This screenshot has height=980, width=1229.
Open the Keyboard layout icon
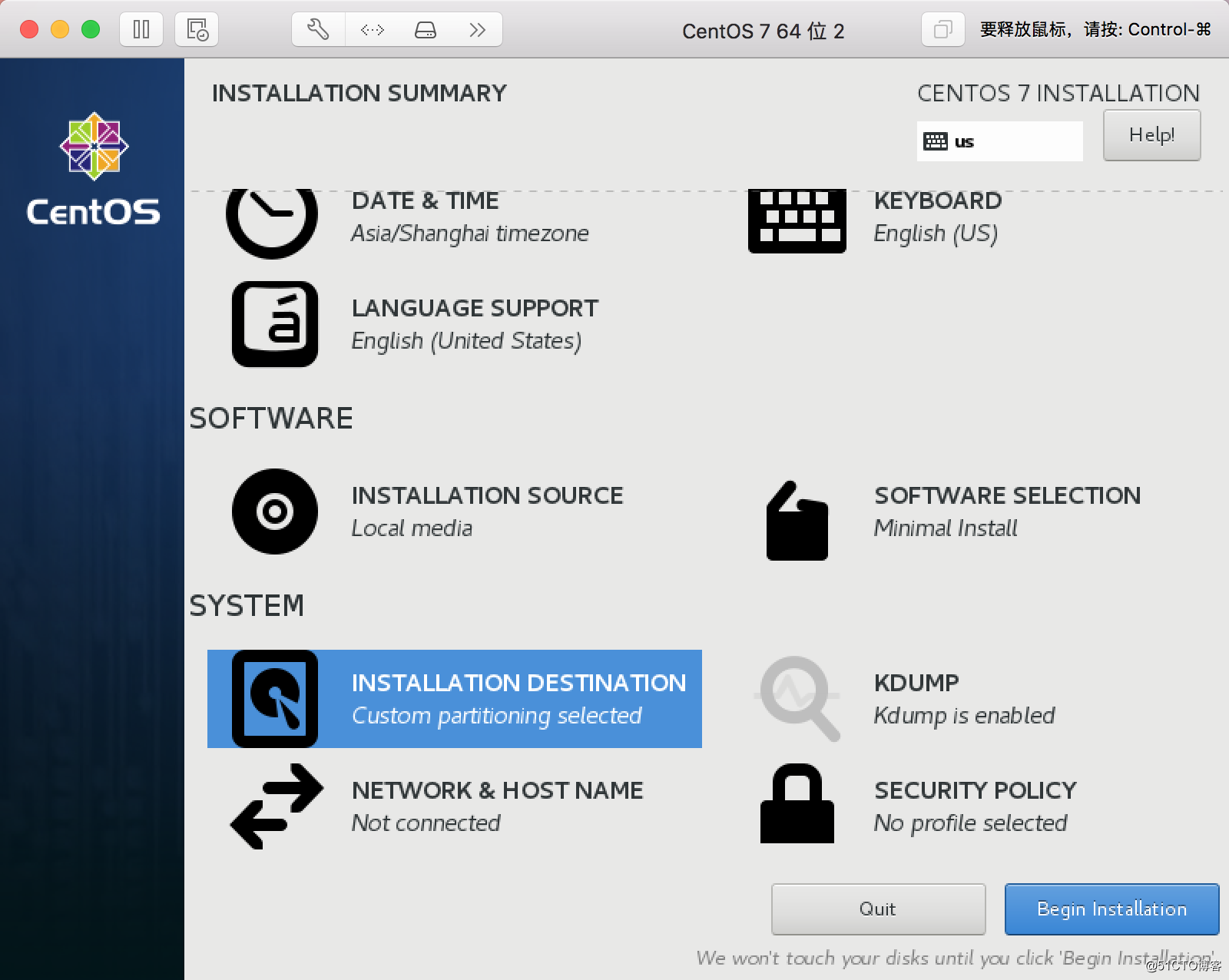pyautogui.click(x=797, y=221)
